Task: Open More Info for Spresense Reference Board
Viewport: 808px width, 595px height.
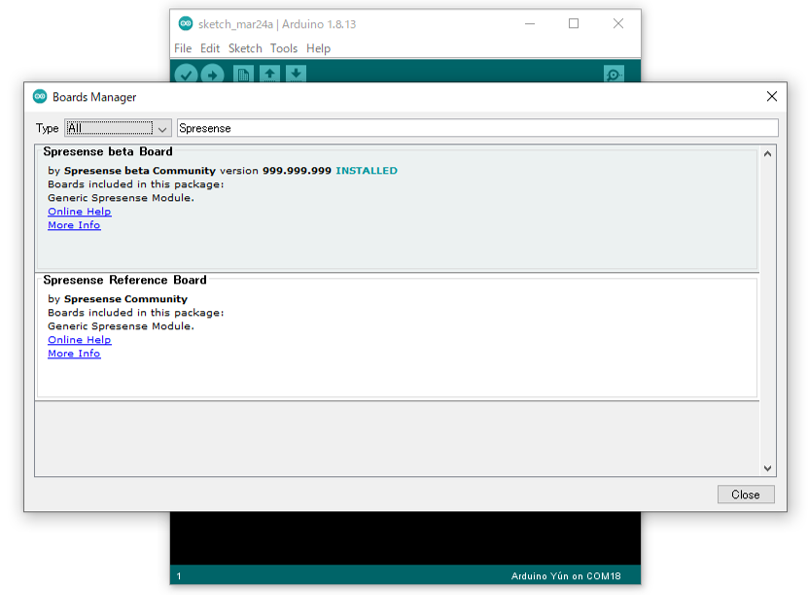Action: coord(74,354)
